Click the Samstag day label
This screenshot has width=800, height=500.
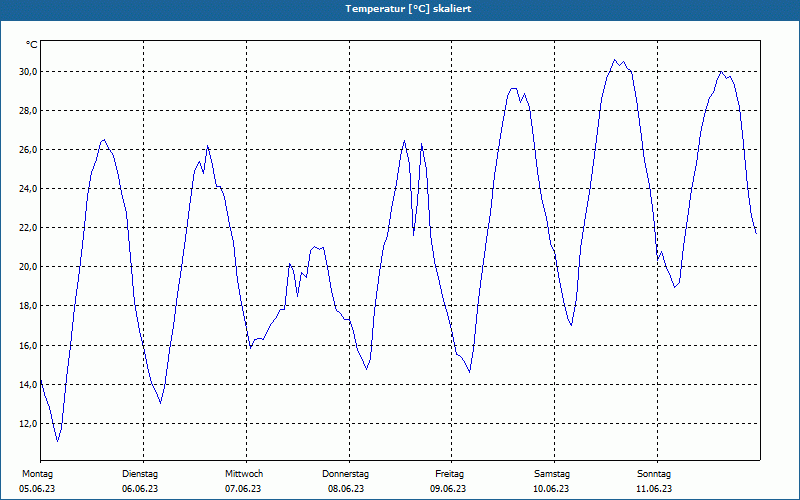pyautogui.click(x=552, y=474)
